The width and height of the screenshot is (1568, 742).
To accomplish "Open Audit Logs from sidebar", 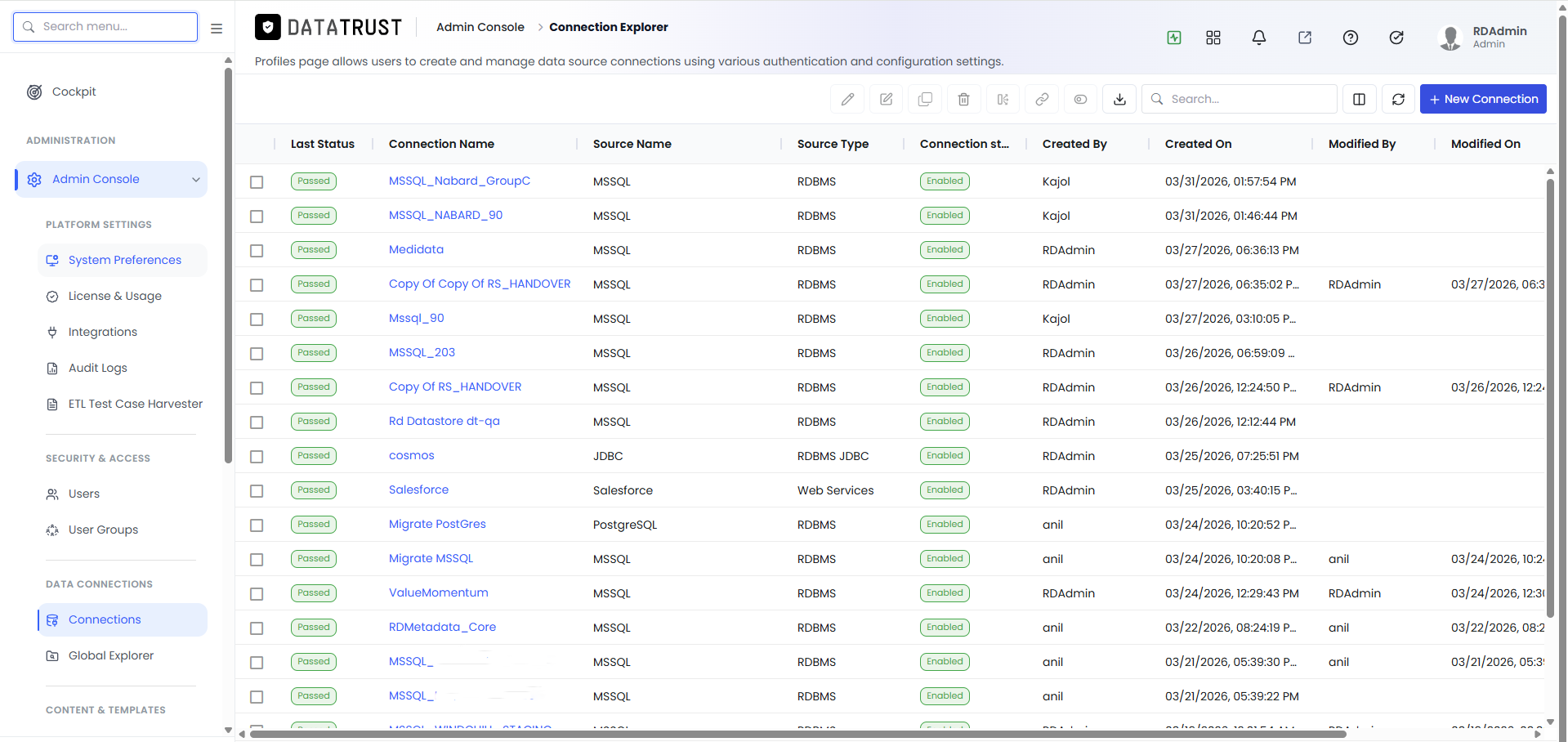I will pos(98,368).
